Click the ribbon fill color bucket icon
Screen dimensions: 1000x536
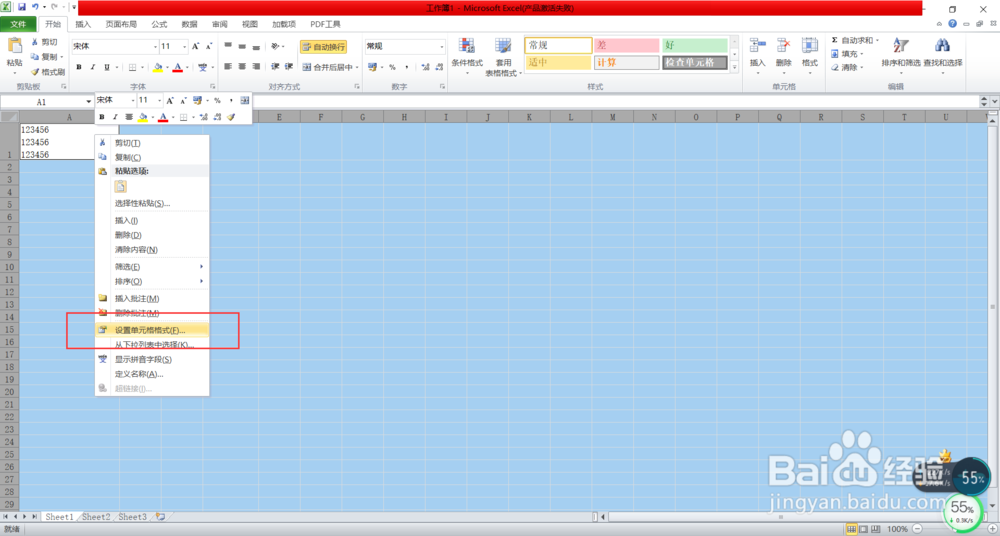point(158,67)
